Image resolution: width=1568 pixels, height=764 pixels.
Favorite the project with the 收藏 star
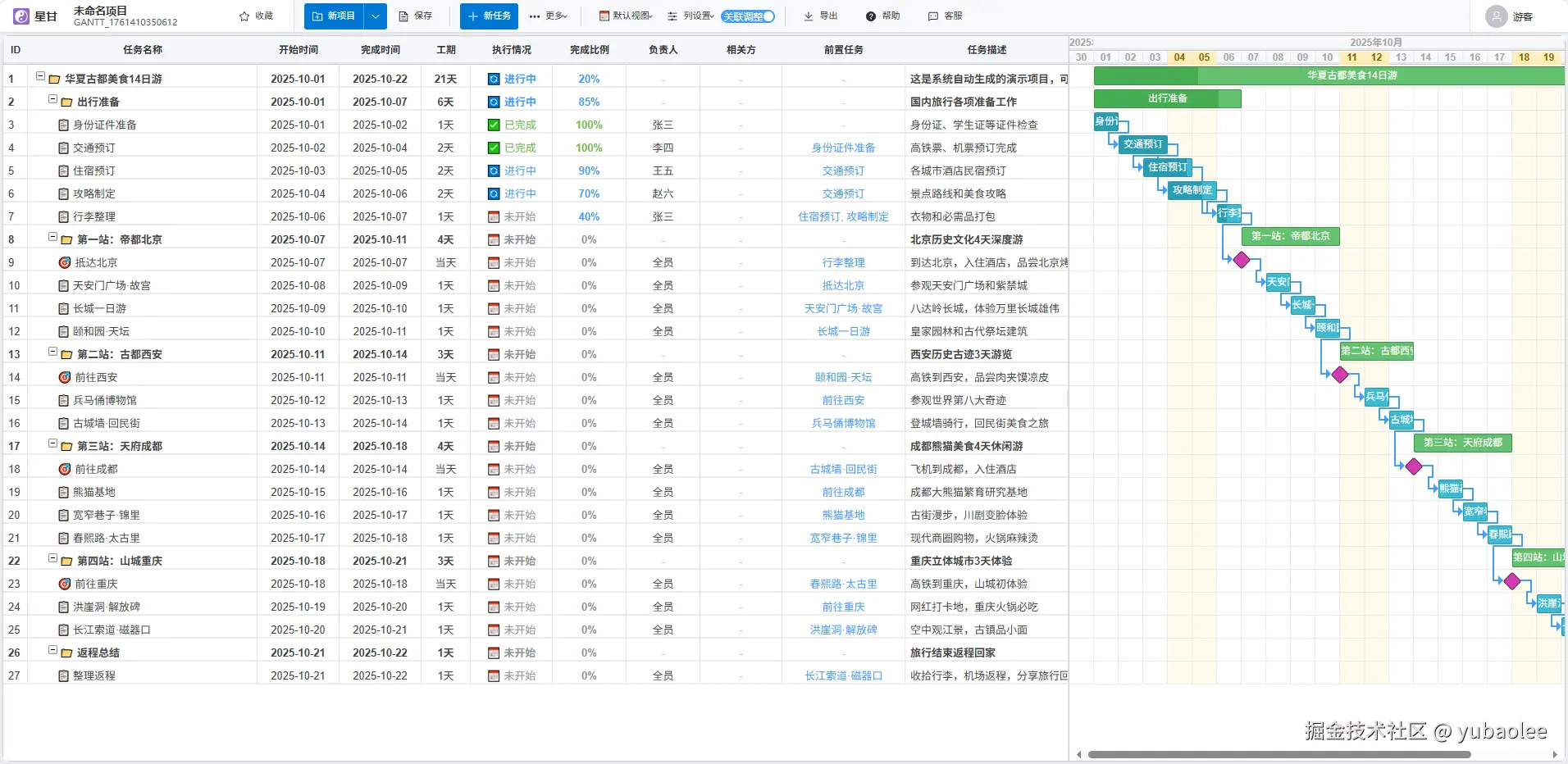tap(256, 16)
